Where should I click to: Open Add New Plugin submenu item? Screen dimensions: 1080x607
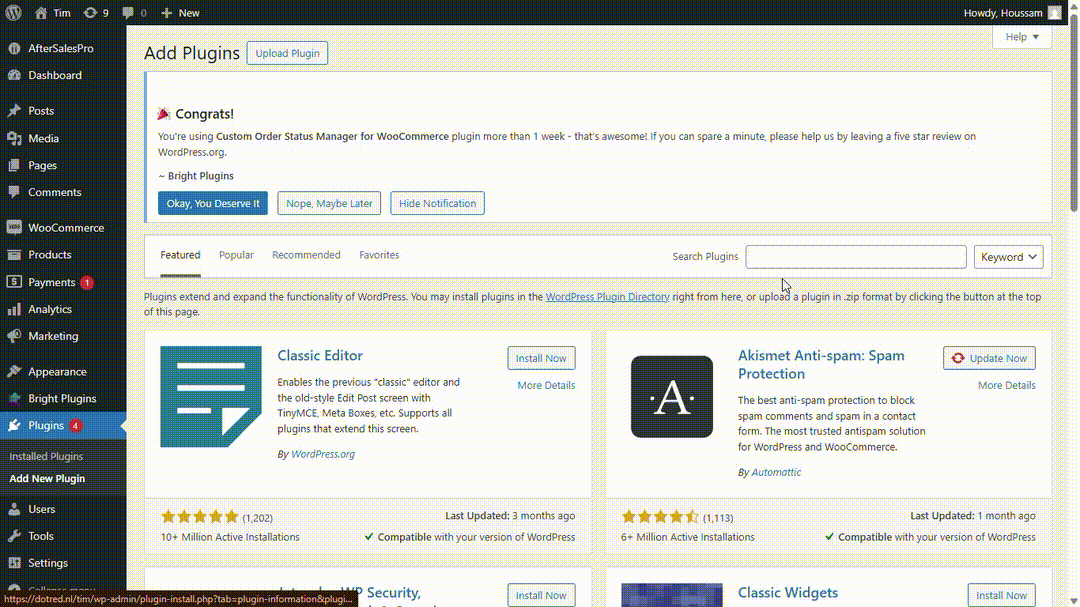48,478
